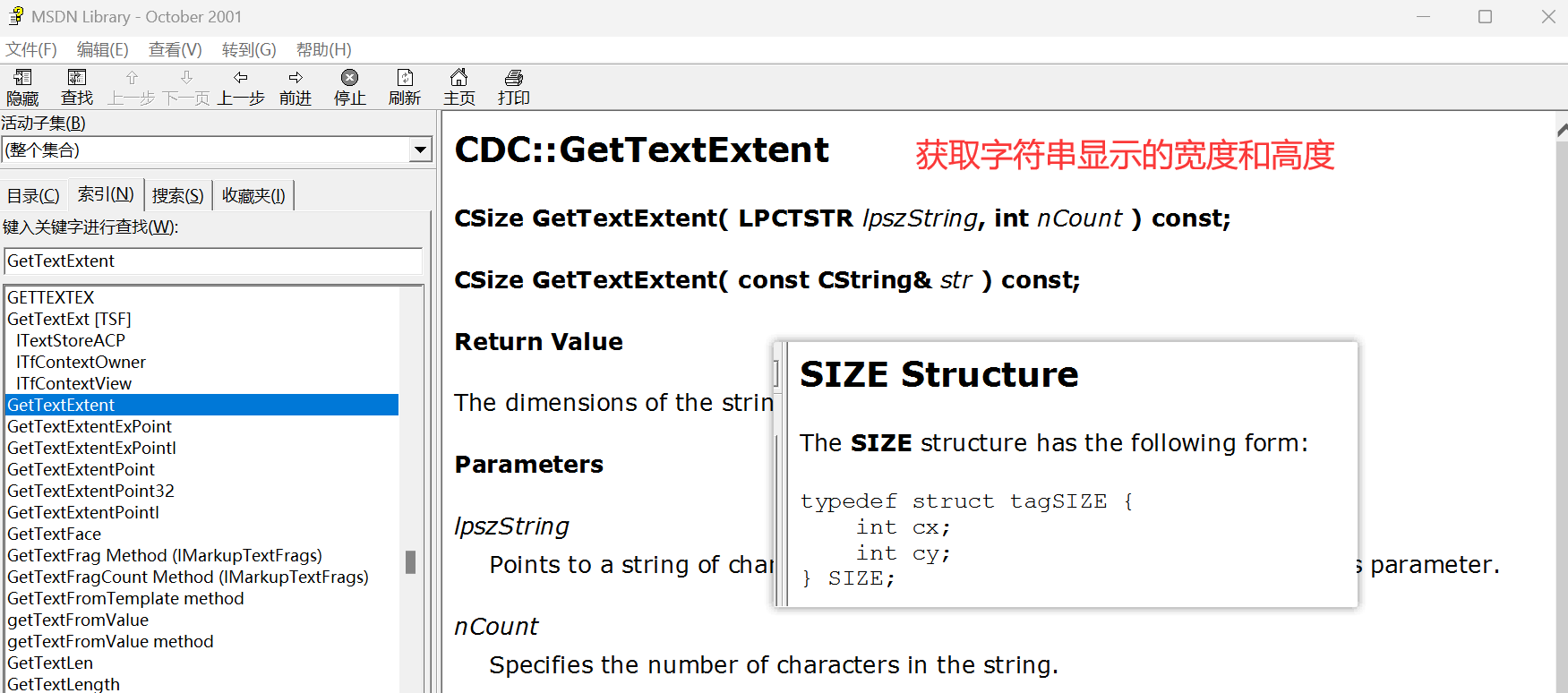Click the Stop (停止) toolbar icon

350,78
